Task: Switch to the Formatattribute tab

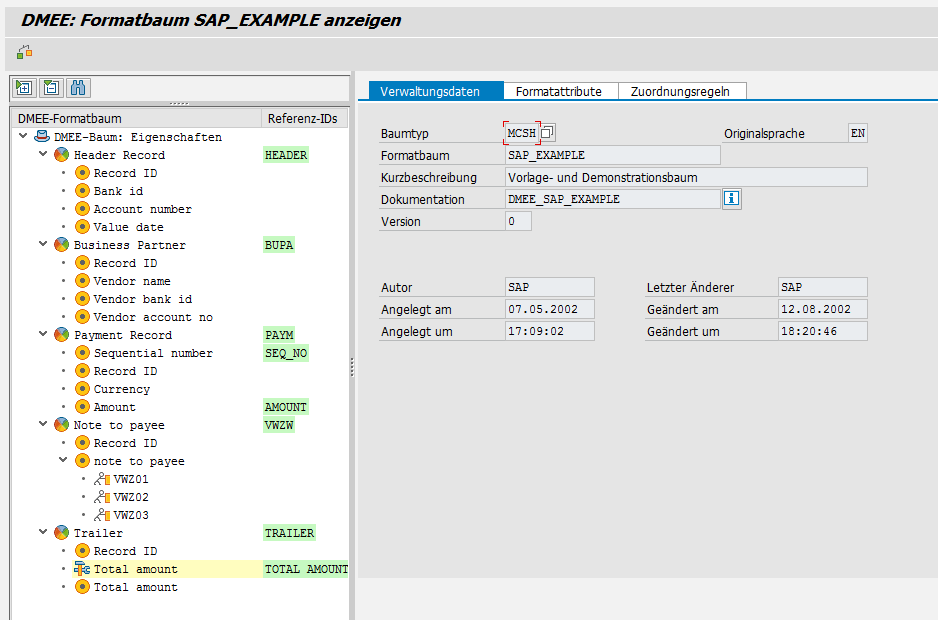Action: 558,91
